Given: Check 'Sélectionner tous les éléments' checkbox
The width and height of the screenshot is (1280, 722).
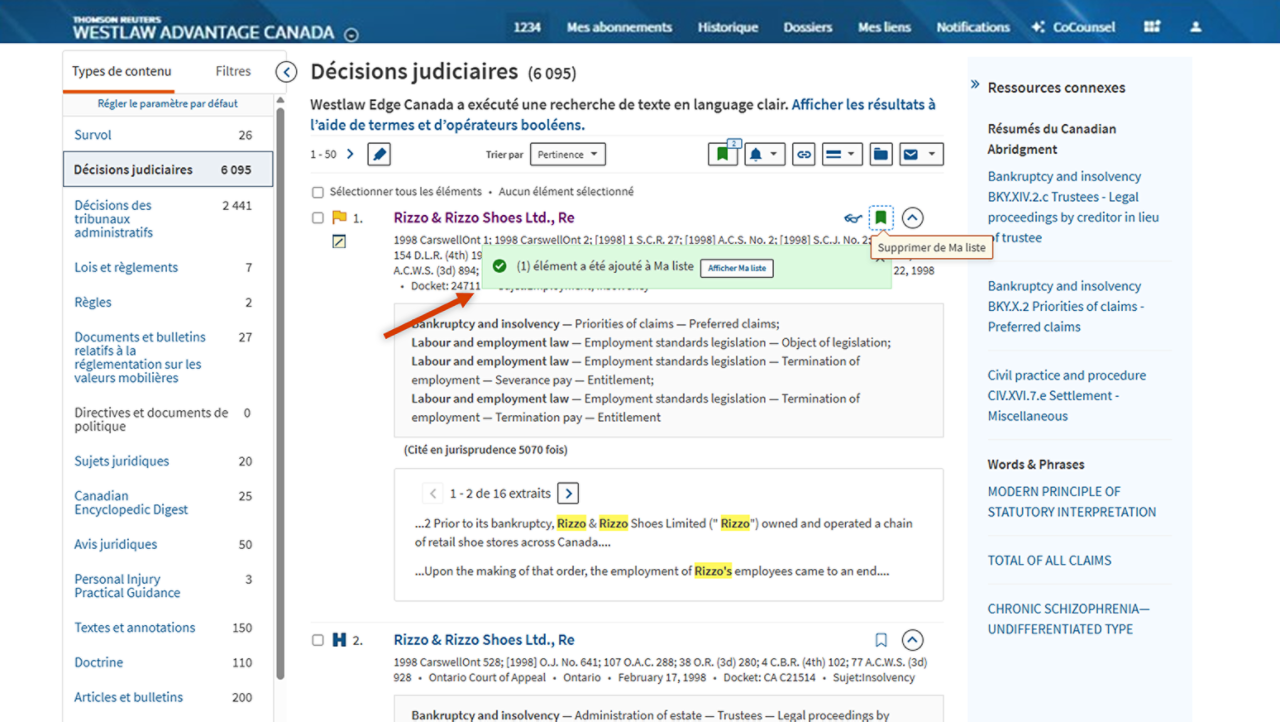Looking at the screenshot, I should click(x=318, y=192).
